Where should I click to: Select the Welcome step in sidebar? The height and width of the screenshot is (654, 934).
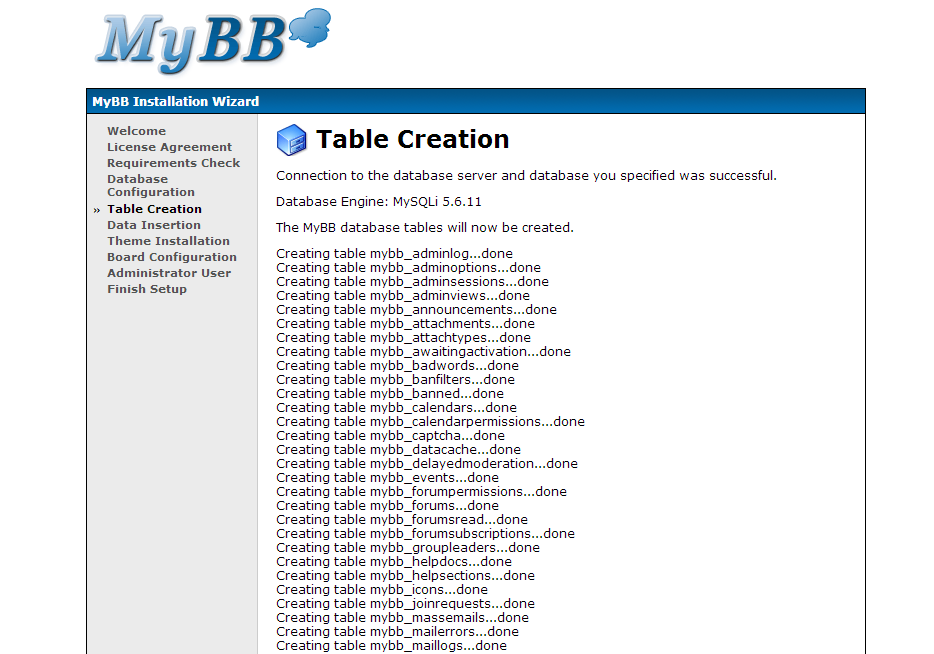[x=136, y=131]
